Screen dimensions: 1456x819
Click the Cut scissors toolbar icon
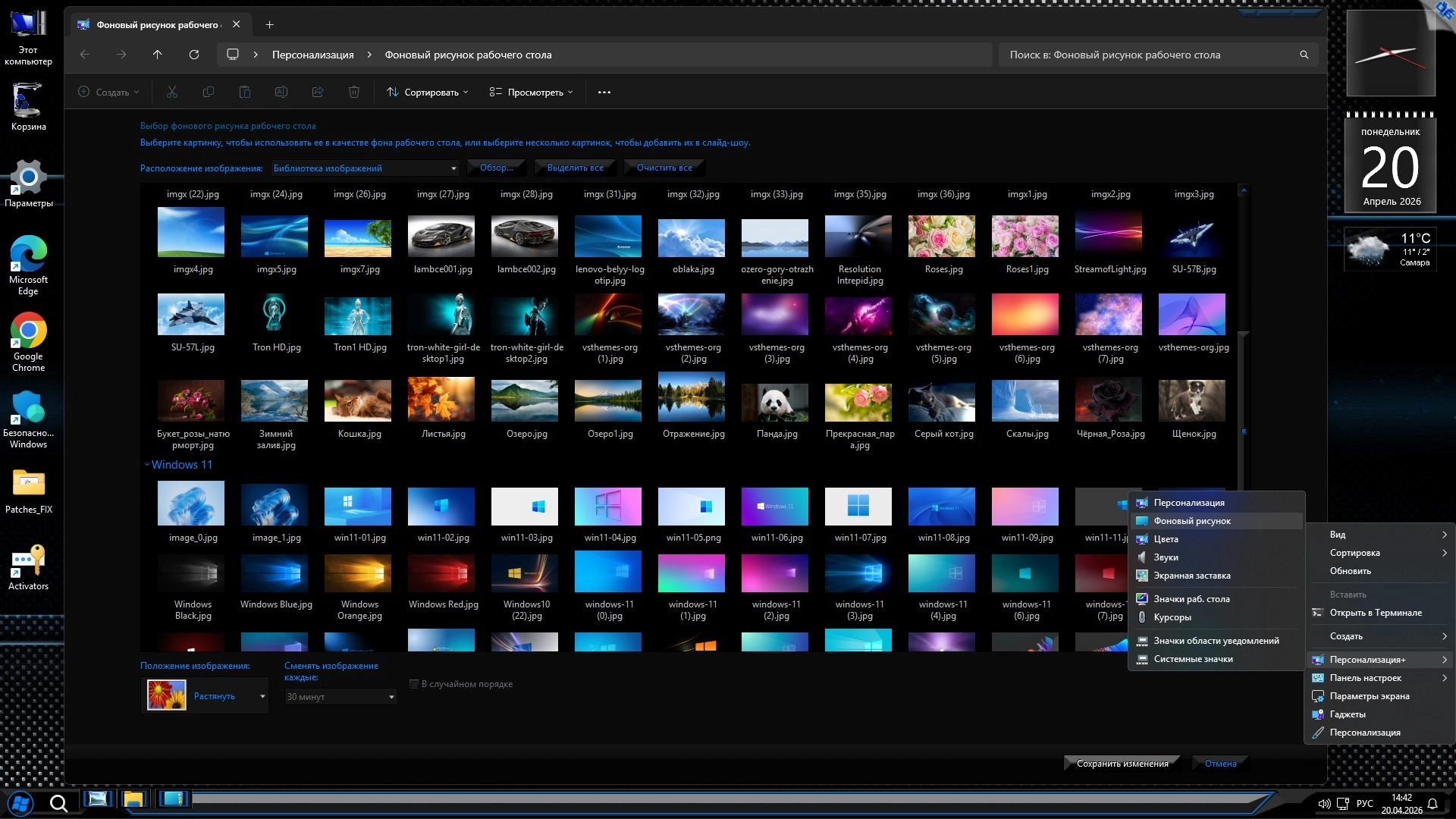pos(172,93)
